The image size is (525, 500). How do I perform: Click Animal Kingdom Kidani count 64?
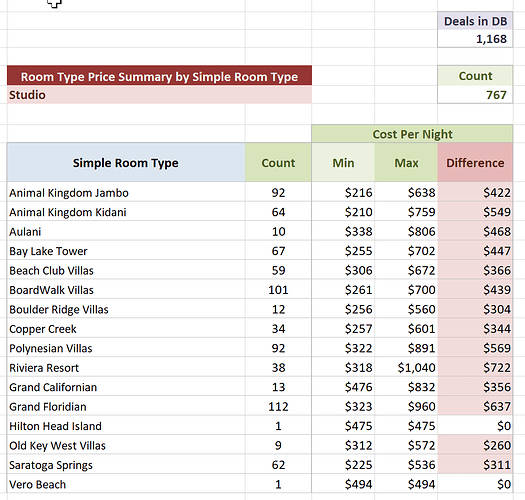(x=278, y=212)
